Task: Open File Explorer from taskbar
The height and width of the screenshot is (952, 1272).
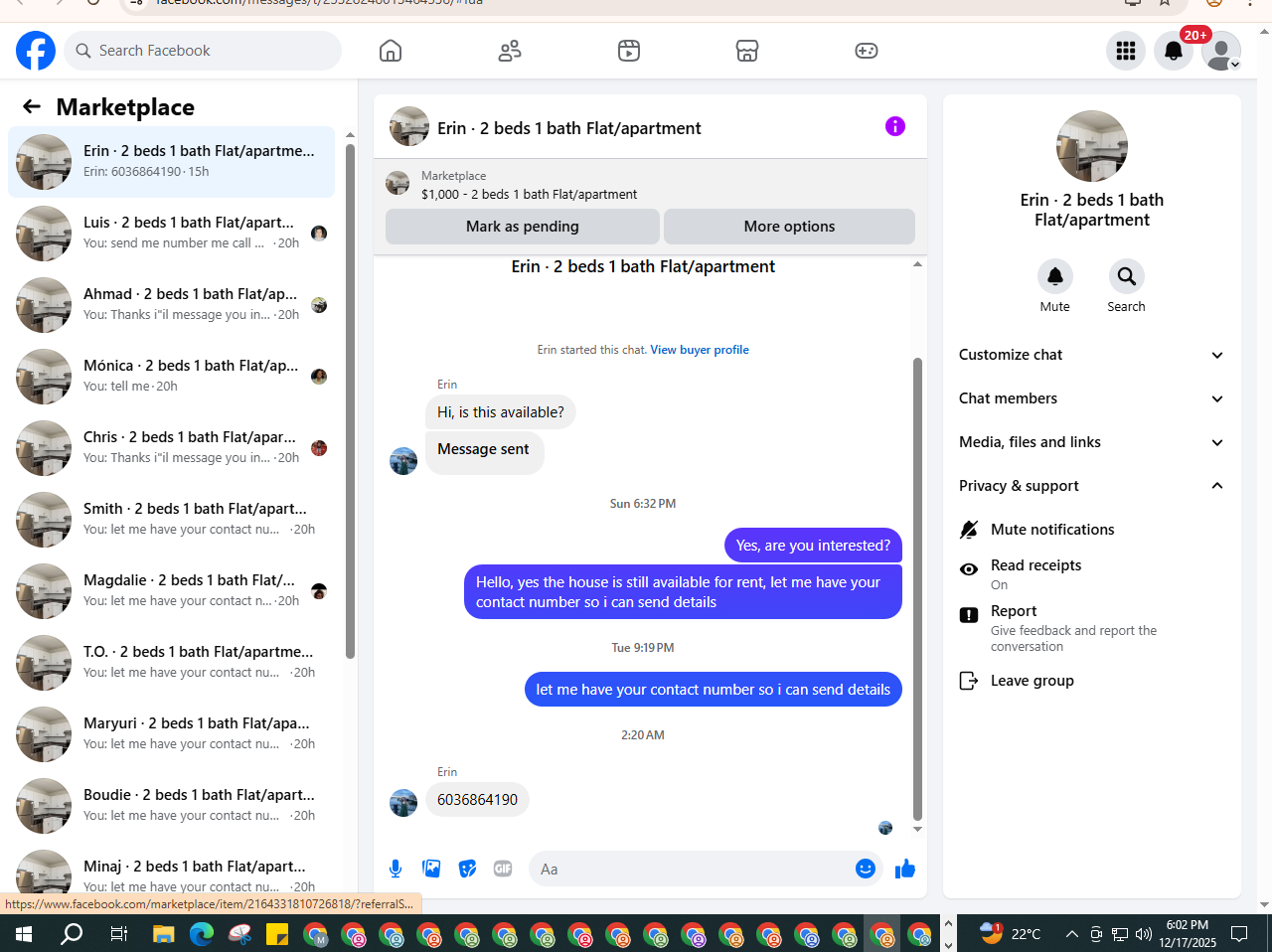Action: click(x=164, y=934)
